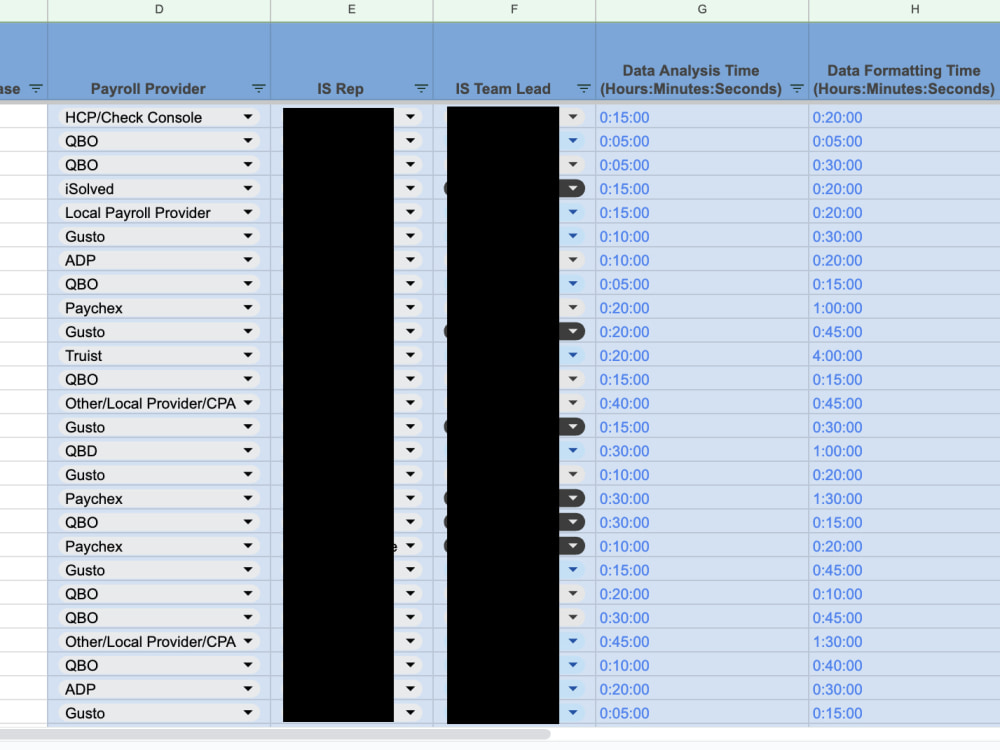1000x750 pixels.
Task: Open the IS Rep dropdown arrow in the iSolved row
Action: point(410,189)
